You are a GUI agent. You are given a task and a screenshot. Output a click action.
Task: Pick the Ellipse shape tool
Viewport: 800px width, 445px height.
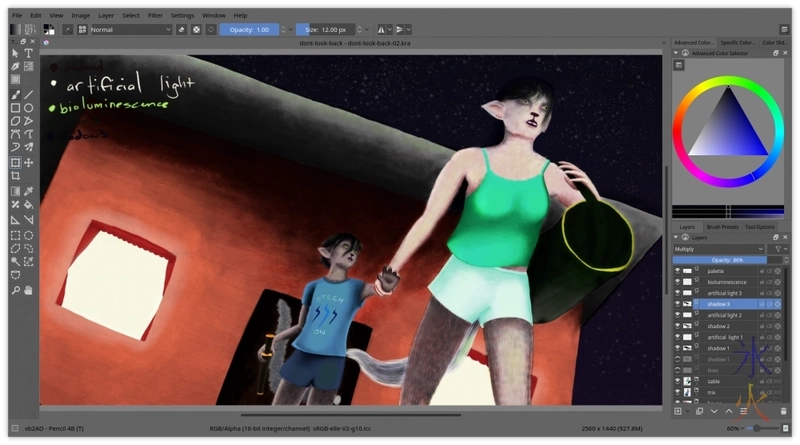(29, 108)
